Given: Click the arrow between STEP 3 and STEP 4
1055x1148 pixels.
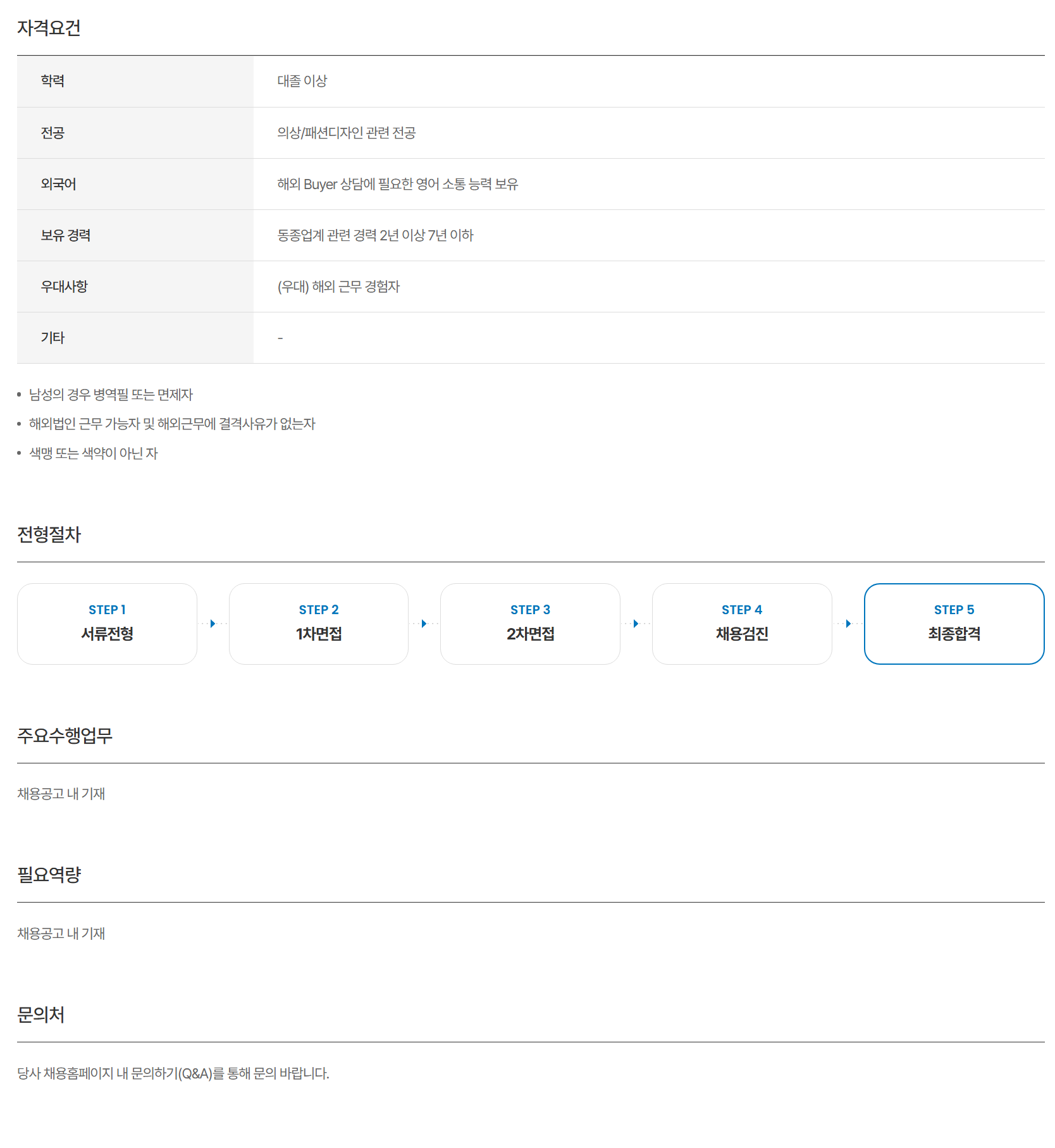Looking at the screenshot, I should pyautogui.click(x=636, y=624).
